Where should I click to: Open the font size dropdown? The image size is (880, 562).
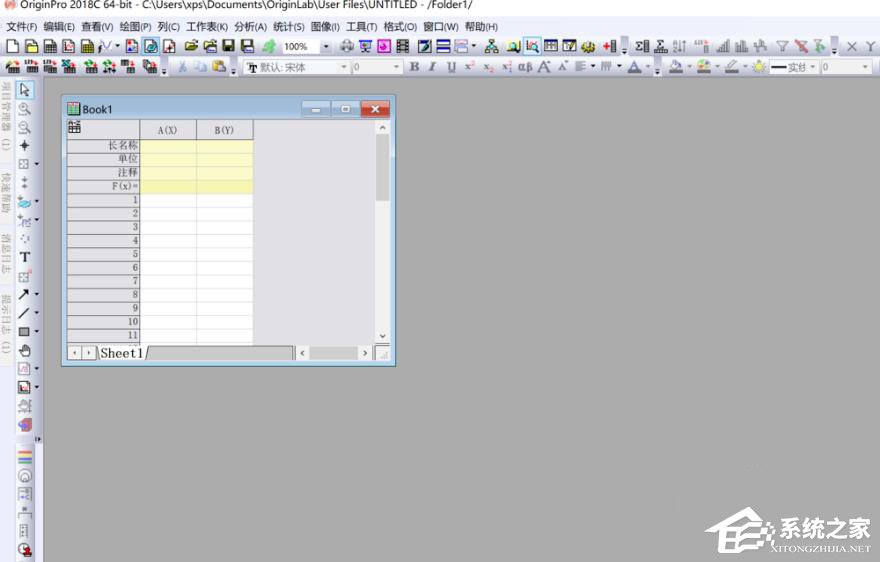click(396, 67)
